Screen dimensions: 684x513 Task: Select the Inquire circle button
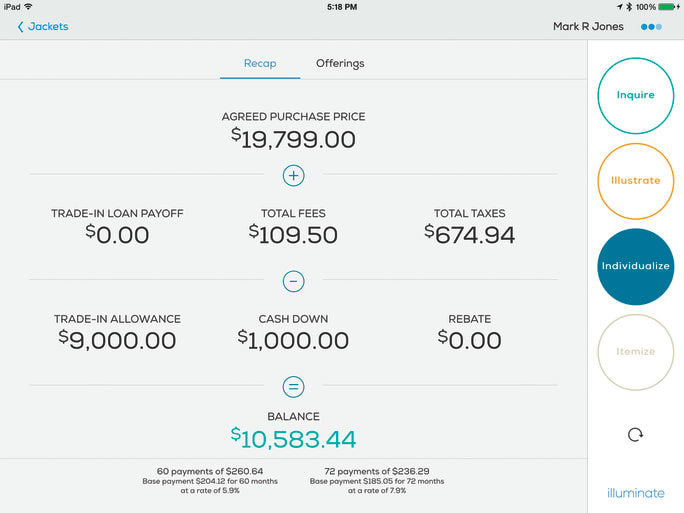pos(635,95)
